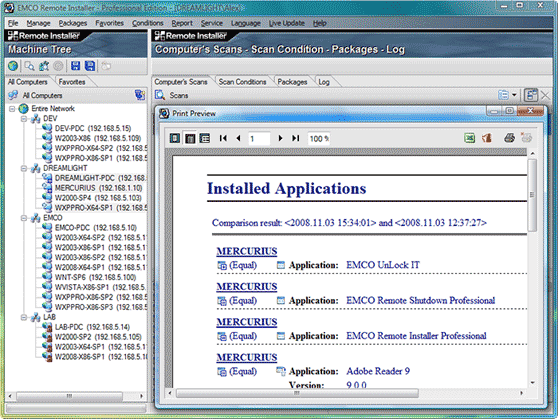Screen dimensions: 558x419
Task: Click the network scan icon beside the magnifier
Action: [44, 66]
